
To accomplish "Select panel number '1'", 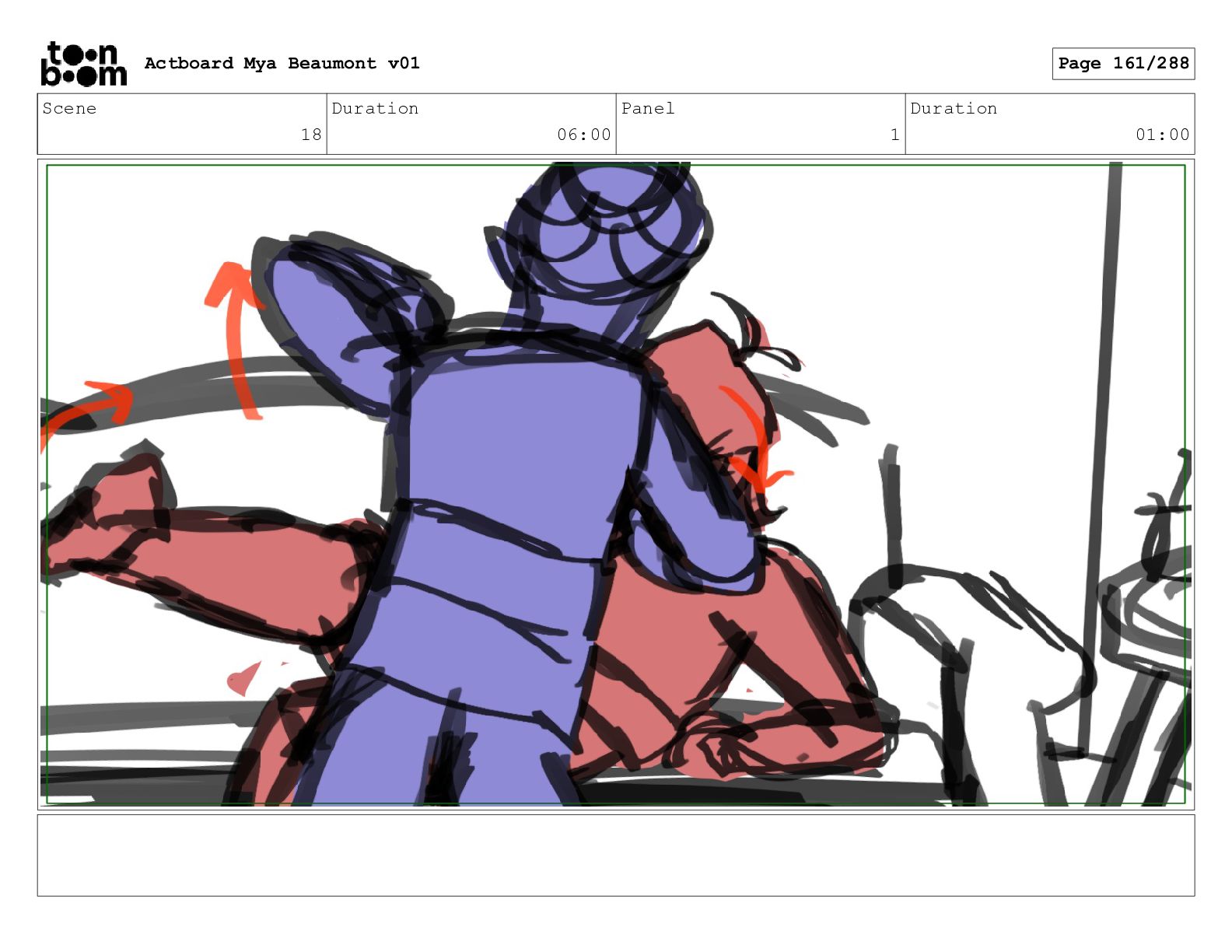I will (x=895, y=135).
